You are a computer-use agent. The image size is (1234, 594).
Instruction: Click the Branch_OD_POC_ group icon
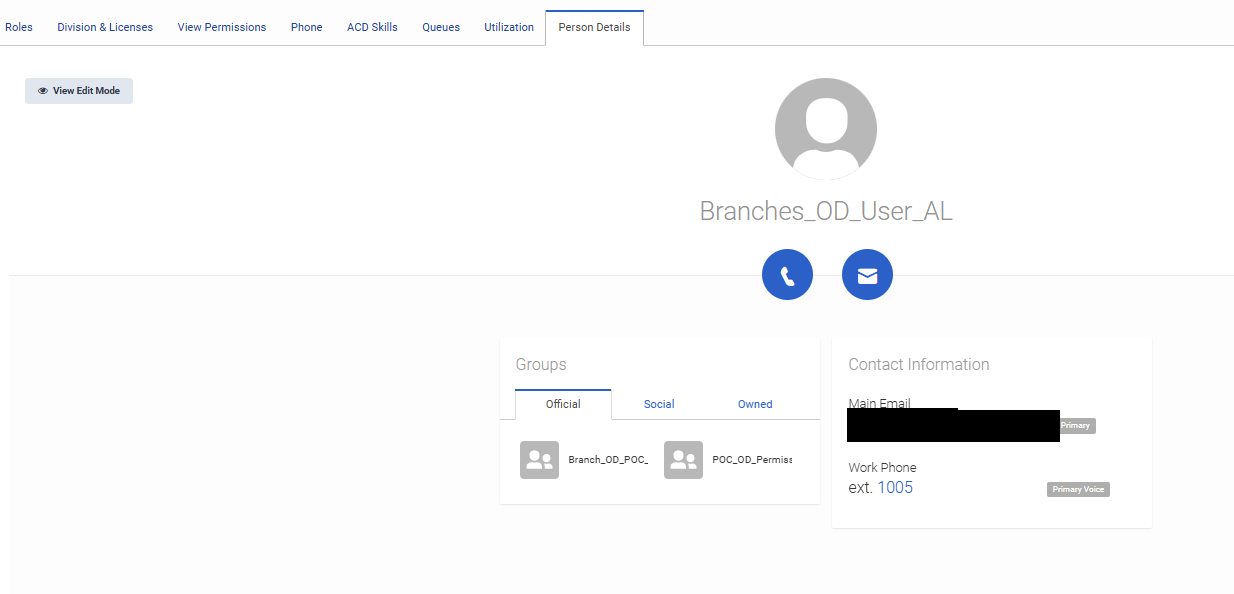539,460
